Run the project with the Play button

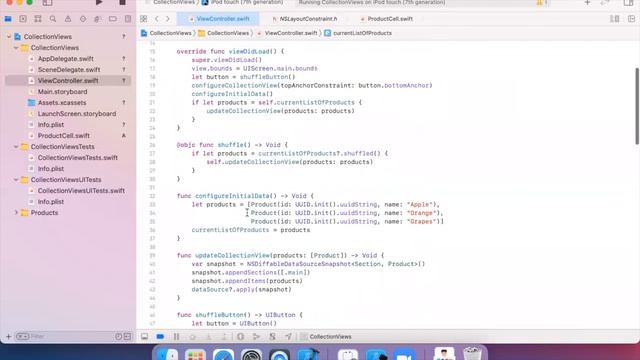click(99, 2)
